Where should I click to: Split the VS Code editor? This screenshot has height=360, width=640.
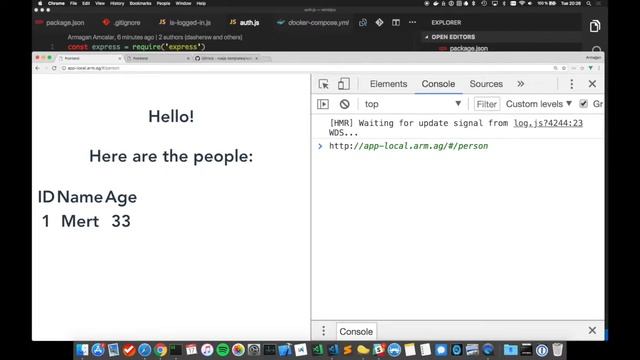[396, 22]
